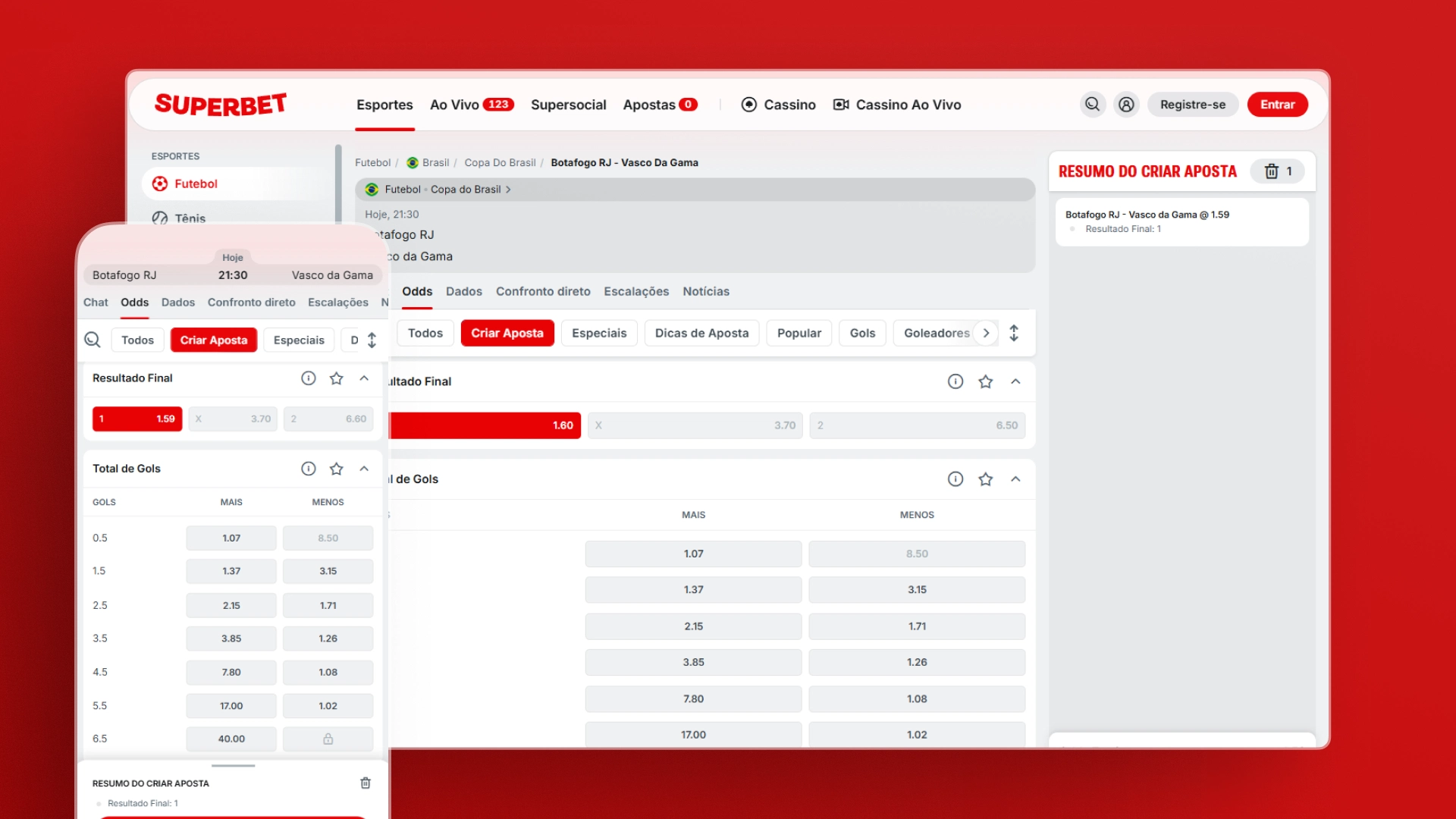Image resolution: width=1456 pixels, height=819 pixels.
Task: Click the Superbet logo
Action: pyautogui.click(x=221, y=105)
